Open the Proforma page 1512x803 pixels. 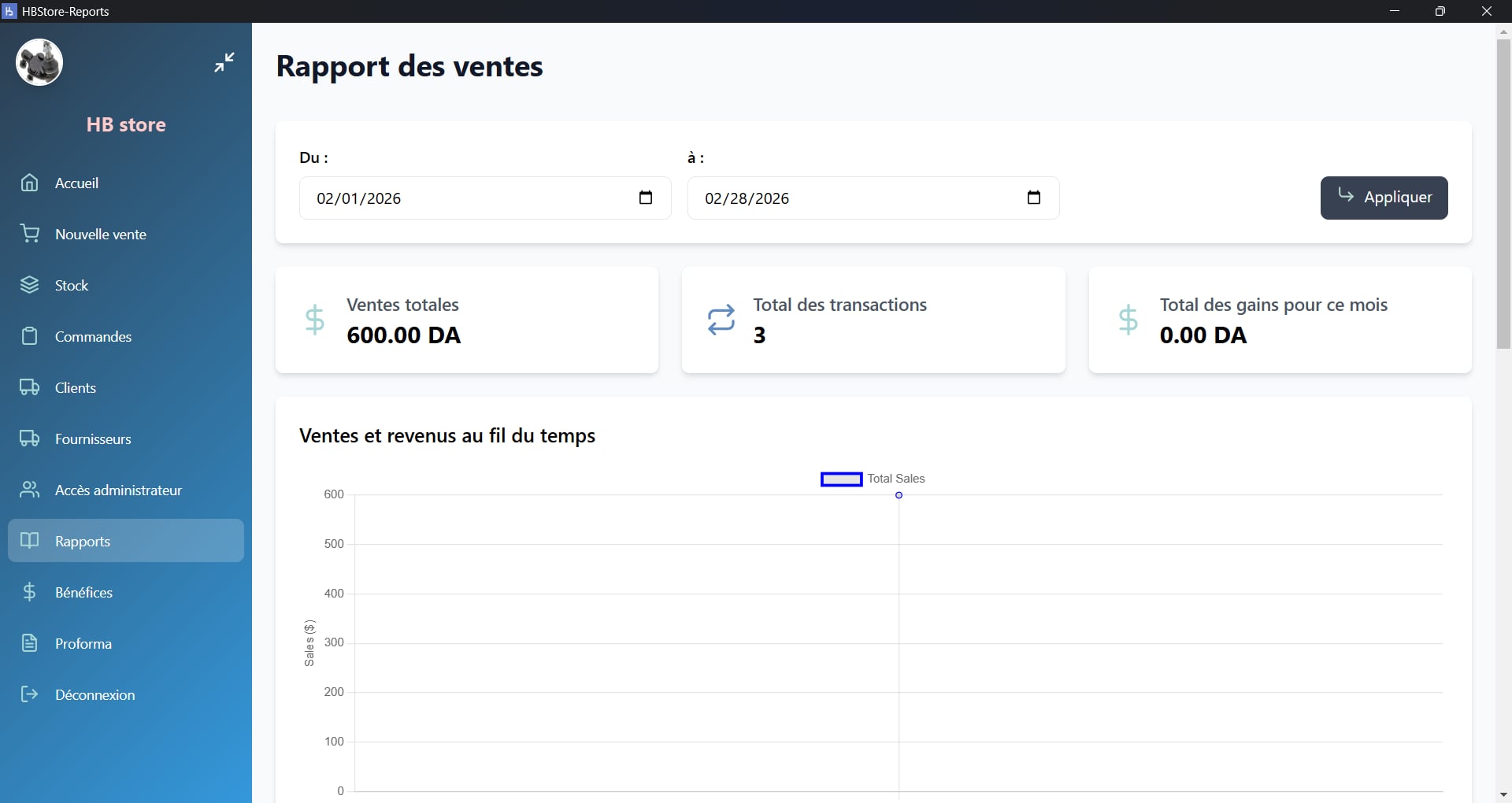[x=83, y=643]
